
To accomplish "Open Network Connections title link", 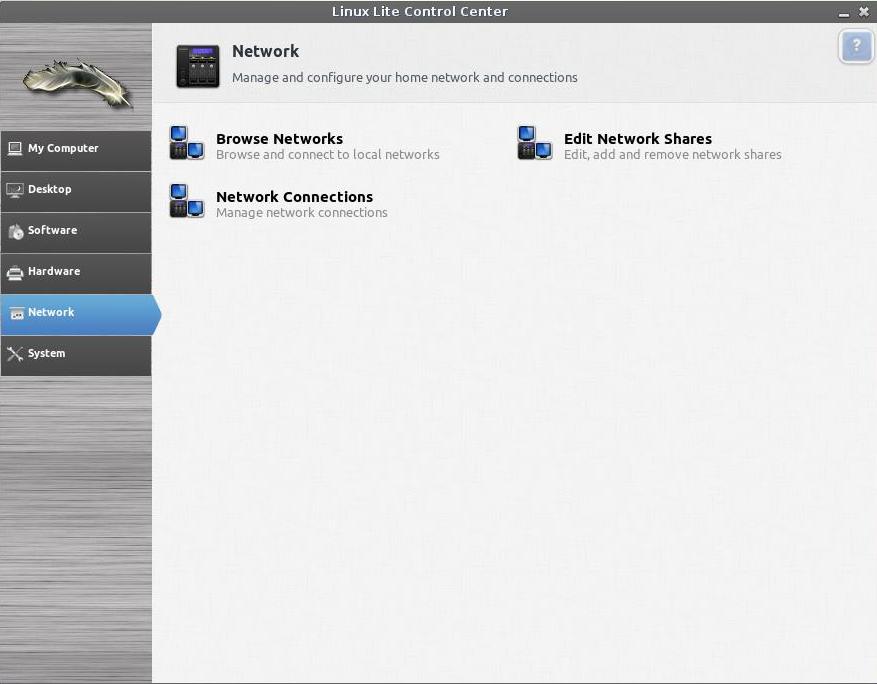I will coord(294,196).
